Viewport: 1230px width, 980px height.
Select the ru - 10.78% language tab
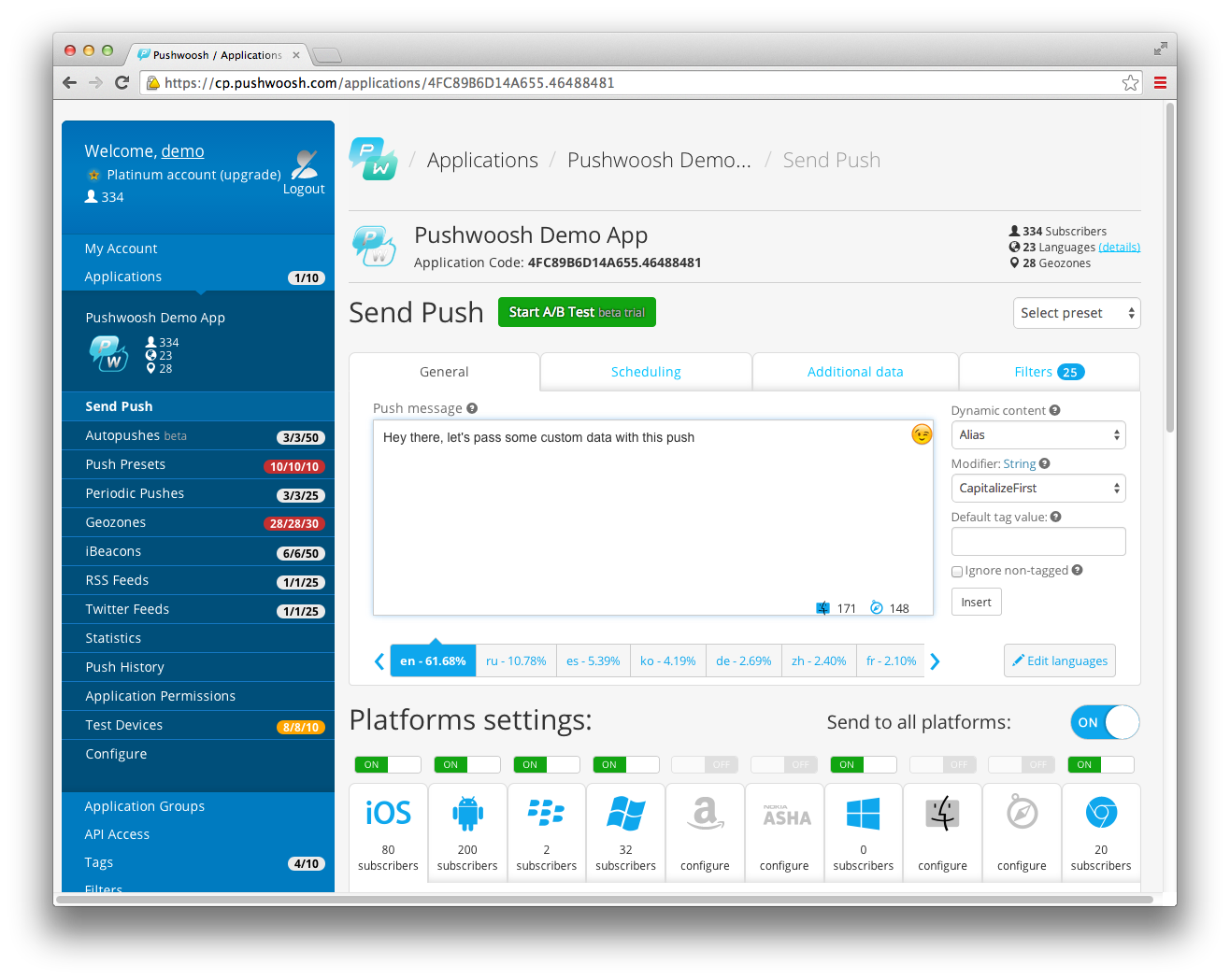[516, 660]
